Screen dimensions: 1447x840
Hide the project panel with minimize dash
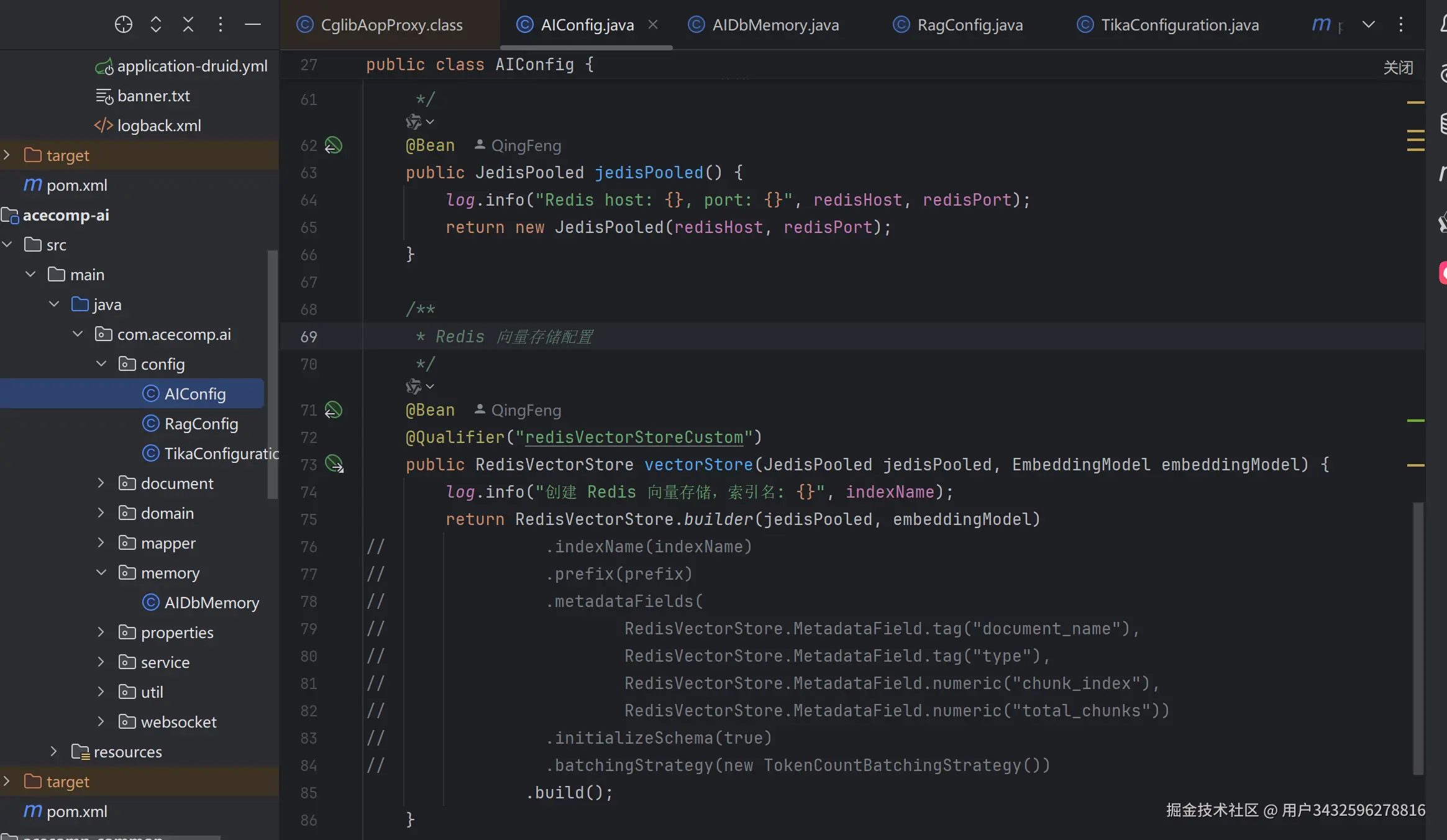(x=252, y=24)
